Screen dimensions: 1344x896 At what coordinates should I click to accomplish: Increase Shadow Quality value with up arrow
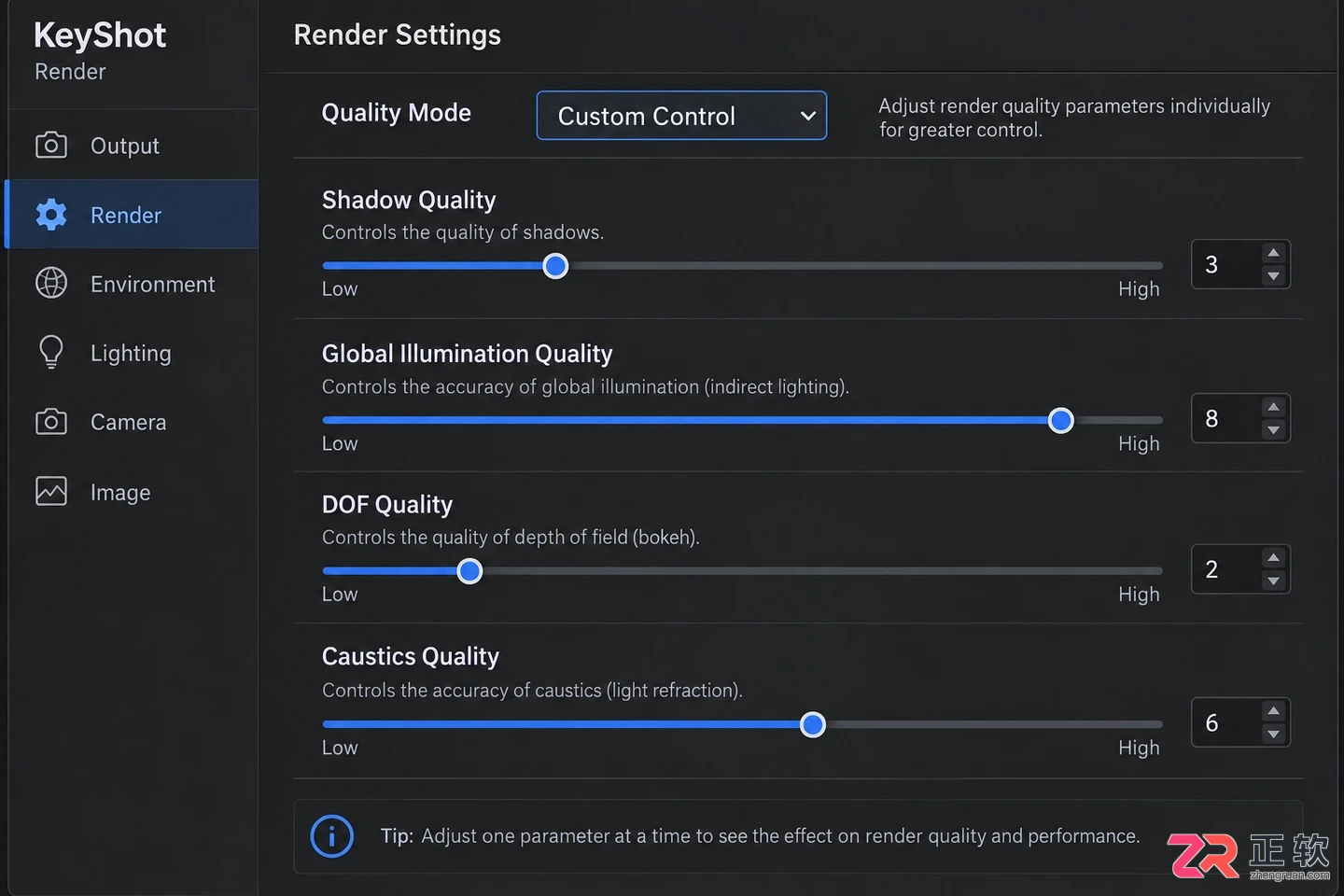click(x=1273, y=253)
